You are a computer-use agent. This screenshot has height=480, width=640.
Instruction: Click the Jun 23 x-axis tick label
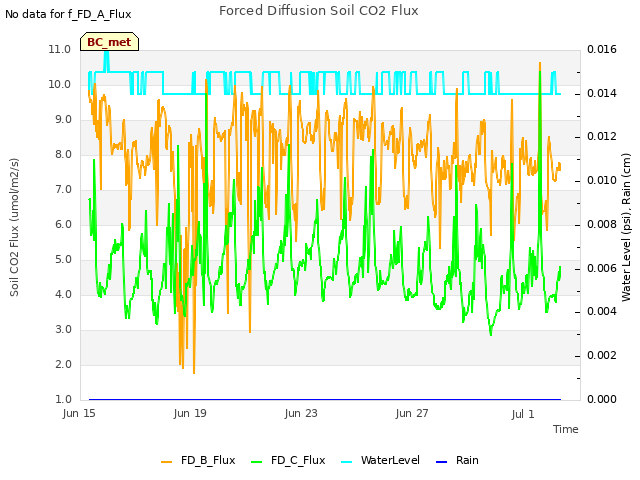tap(301, 413)
